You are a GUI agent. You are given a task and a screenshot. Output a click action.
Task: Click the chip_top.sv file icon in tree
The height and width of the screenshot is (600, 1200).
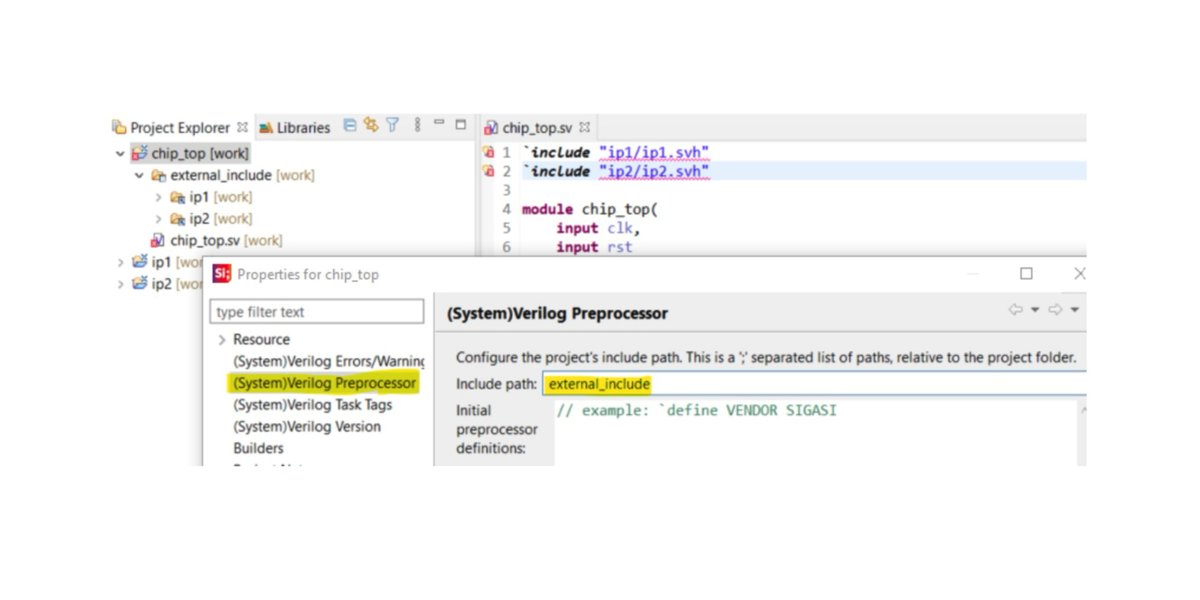(157, 240)
